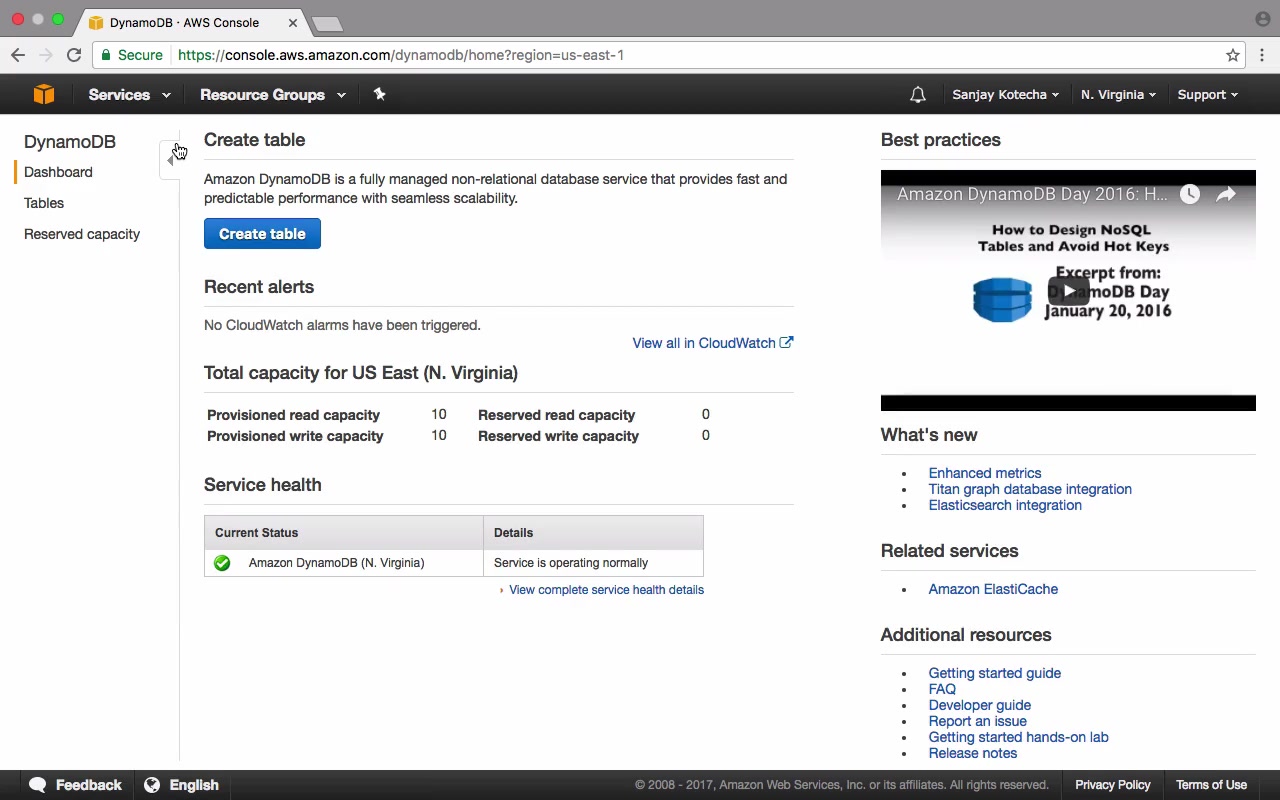Open the N. Virginia region selector
Viewport: 1280px width, 800px height.
tap(1118, 95)
